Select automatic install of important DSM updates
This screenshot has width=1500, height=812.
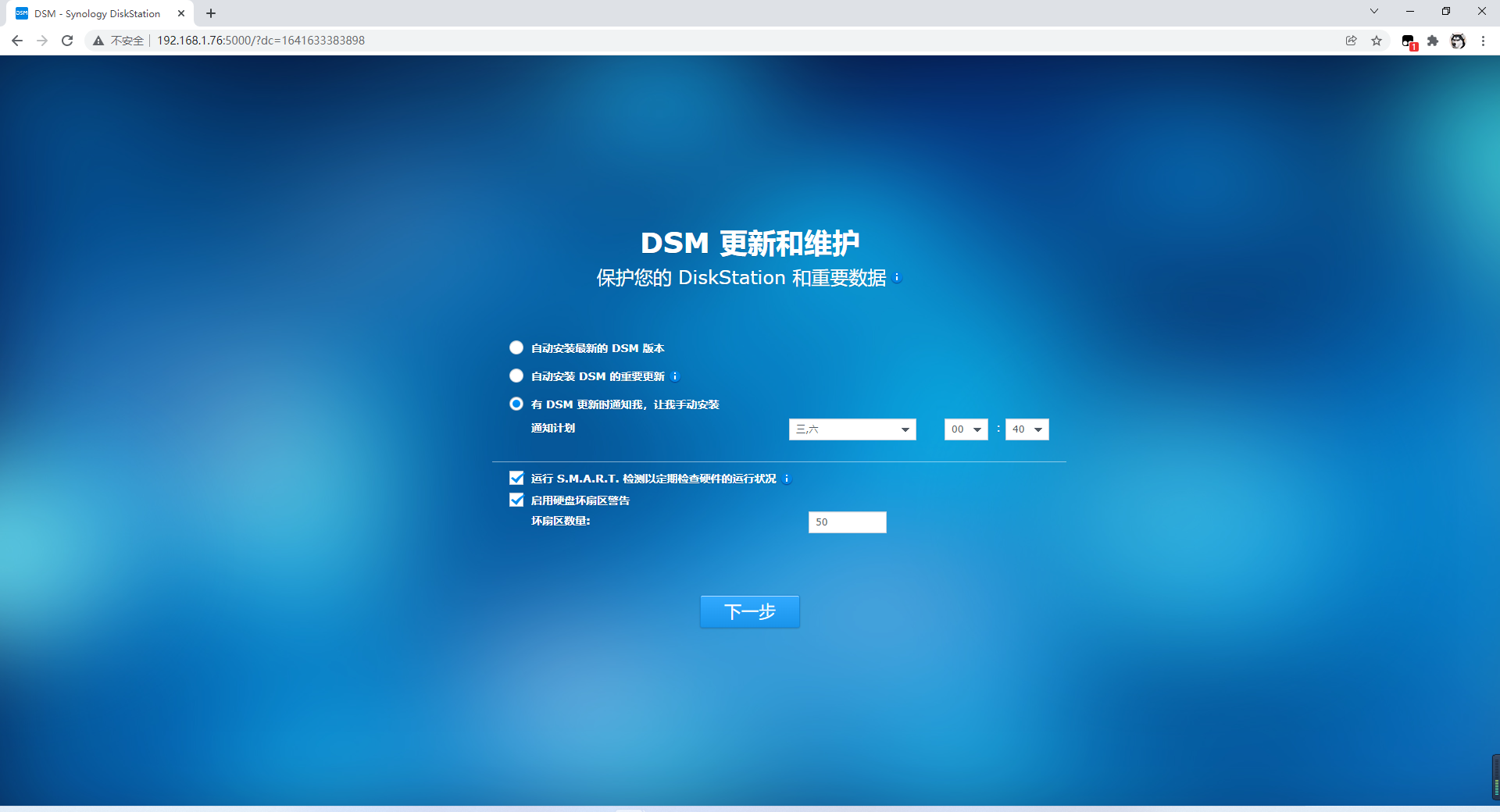pos(516,376)
